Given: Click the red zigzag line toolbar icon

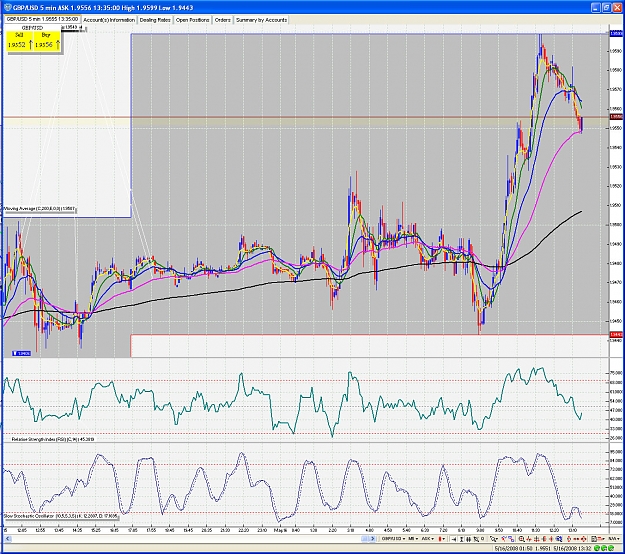Looking at the screenshot, I should pyautogui.click(x=529, y=539).
